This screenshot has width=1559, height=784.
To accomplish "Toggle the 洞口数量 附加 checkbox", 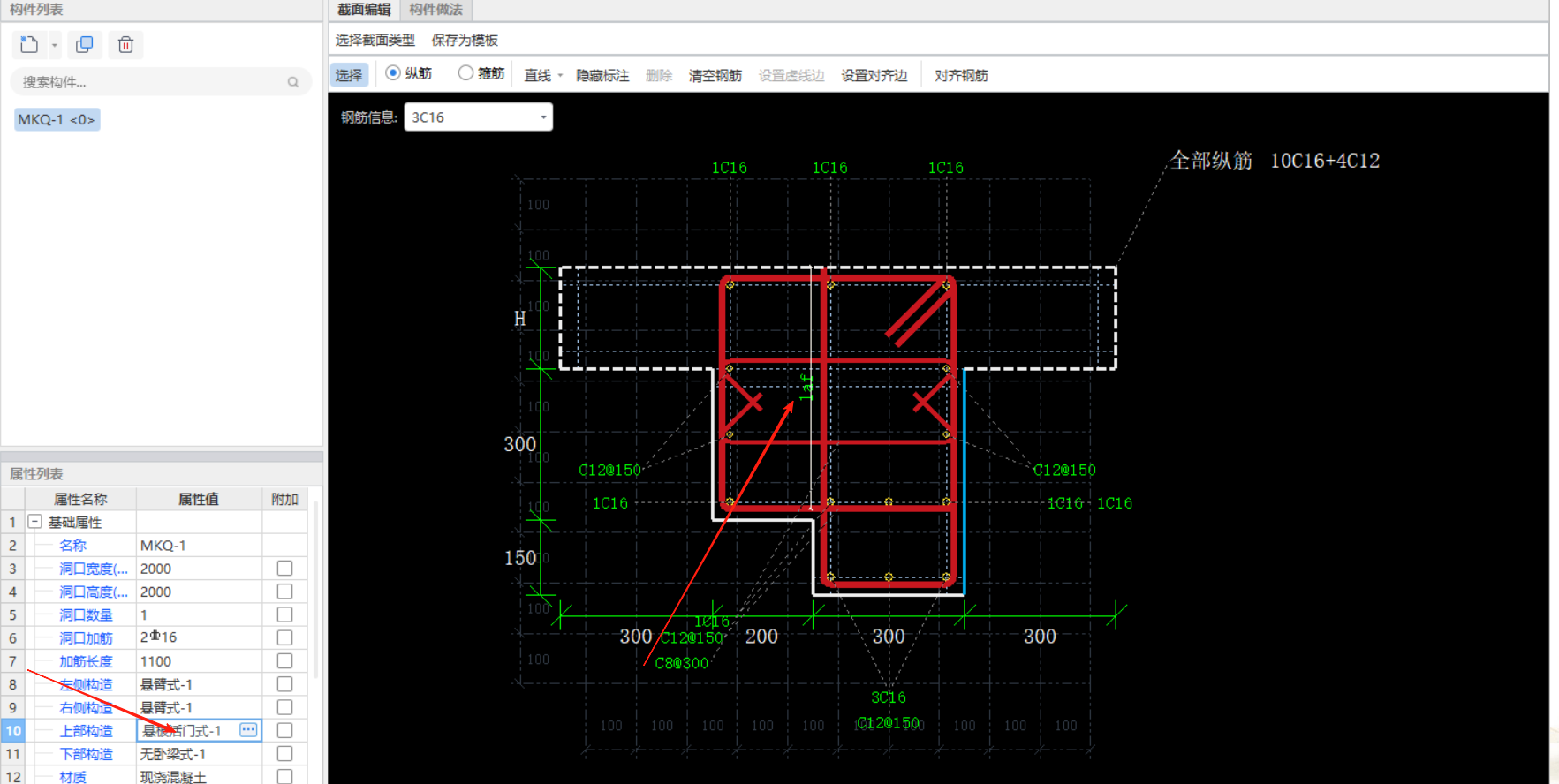I will pos(284,614).
